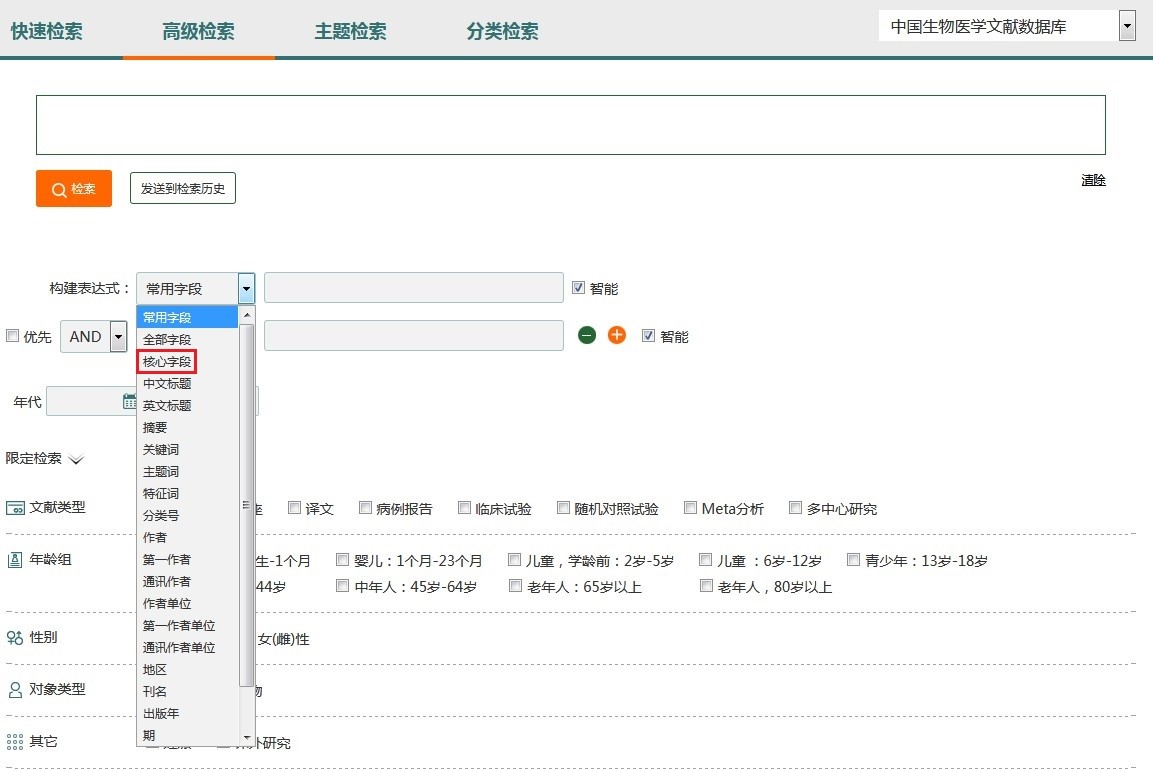Click the orange plus add-row icon
The height and width of the screenshot is (771, 1153).
pos(617,335)
